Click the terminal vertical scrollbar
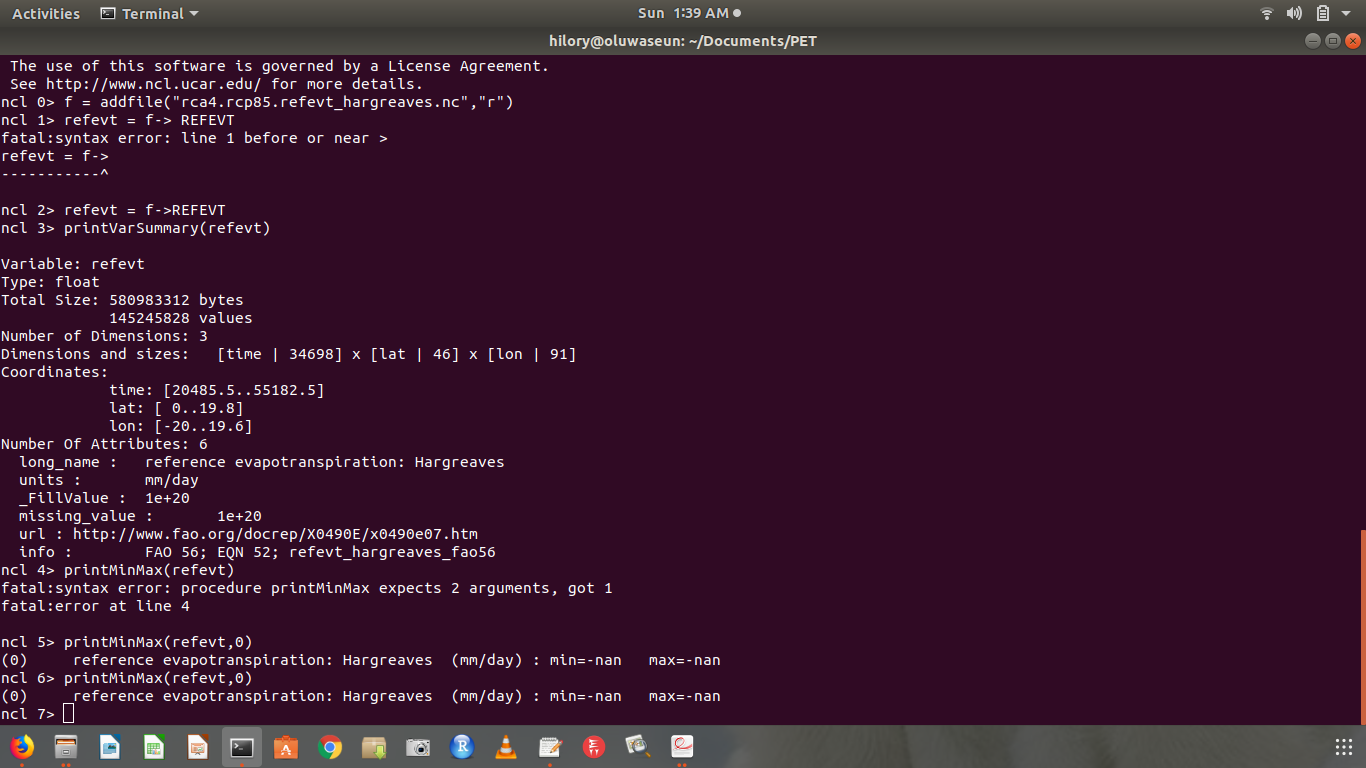The height and width of the screenshot is (768, 1366). point(1361,620)
